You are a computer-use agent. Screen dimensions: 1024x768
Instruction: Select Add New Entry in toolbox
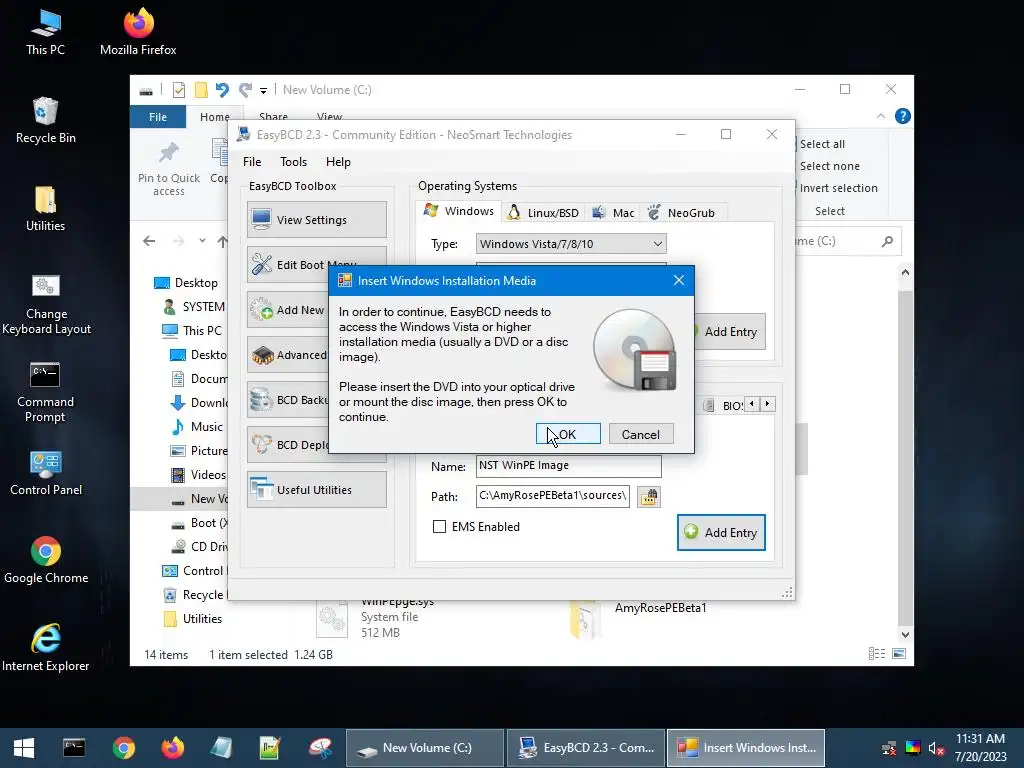click(288, 310)
